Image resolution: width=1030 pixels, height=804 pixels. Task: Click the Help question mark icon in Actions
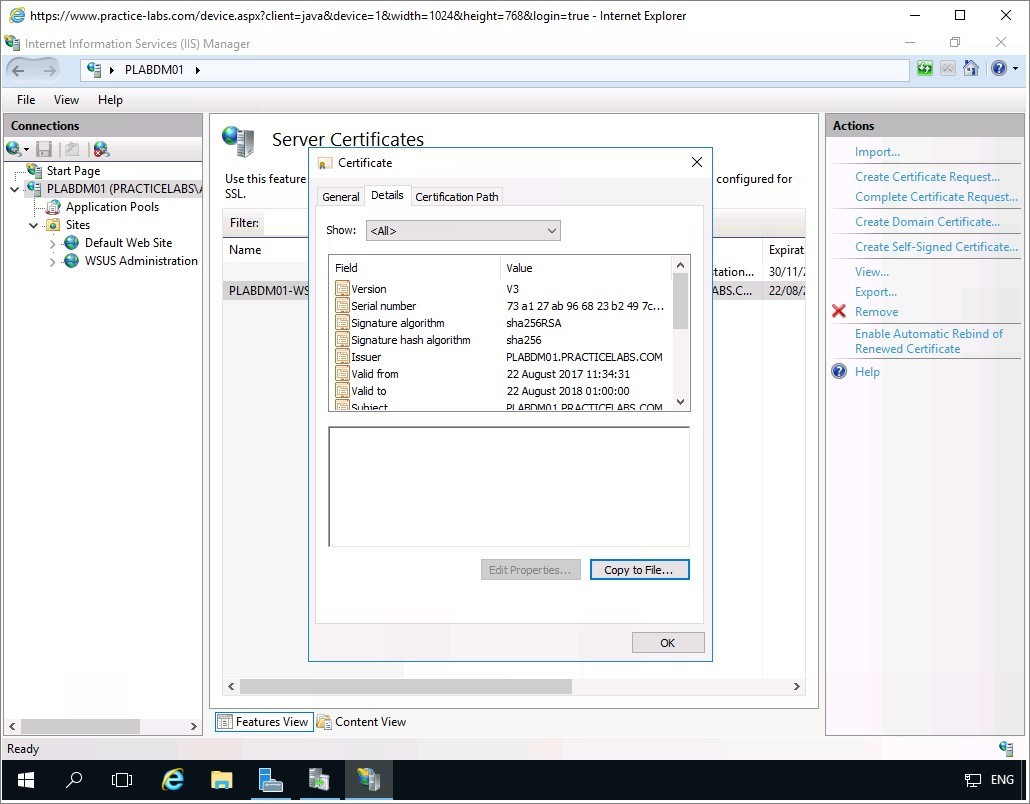[839, 372]
